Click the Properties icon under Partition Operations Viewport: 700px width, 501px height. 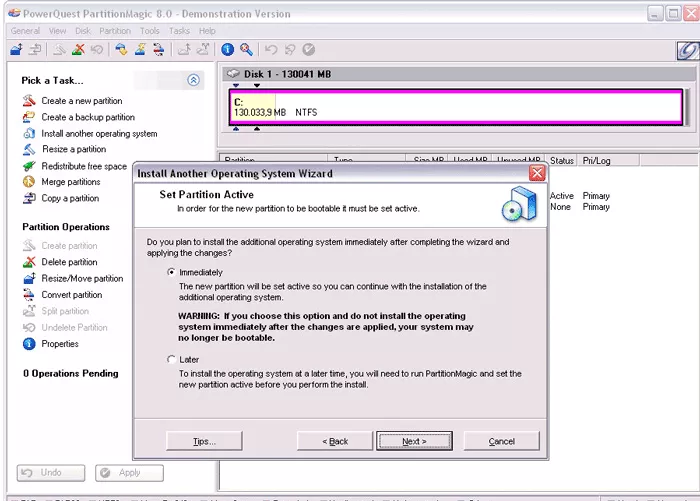(29, 344)
